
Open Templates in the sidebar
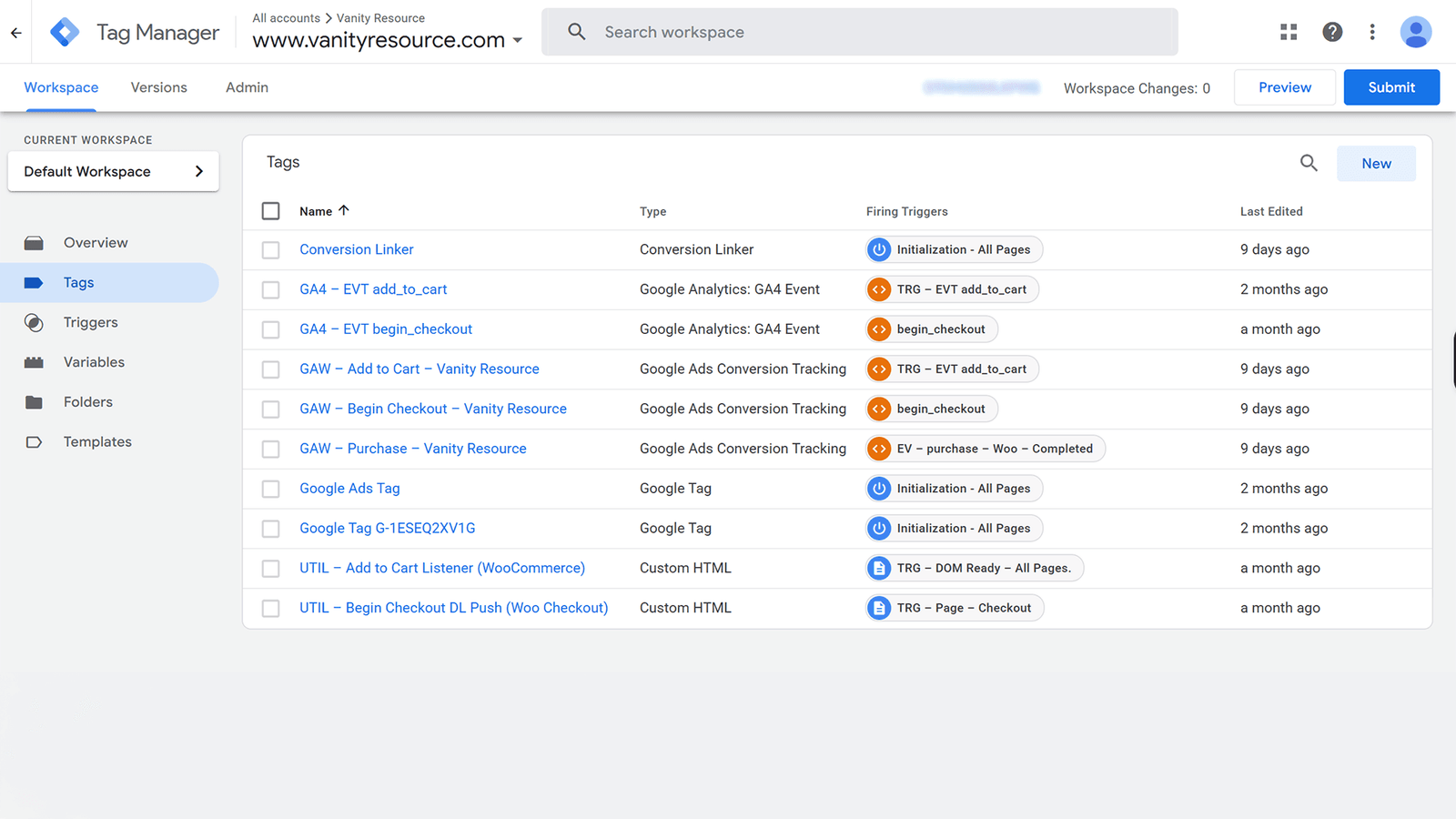click(x=97, y=442)
